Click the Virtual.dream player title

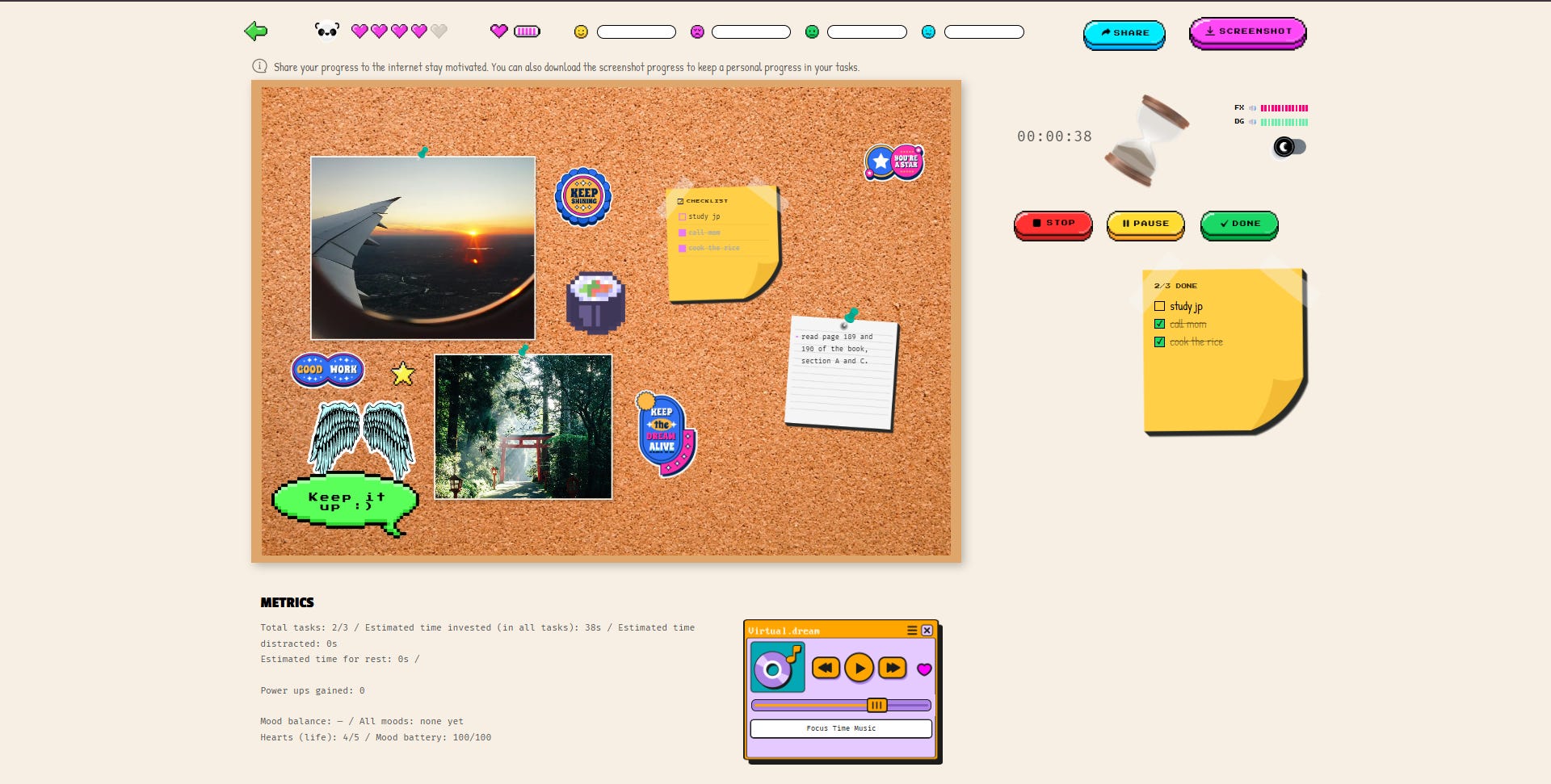coord(784,631)
